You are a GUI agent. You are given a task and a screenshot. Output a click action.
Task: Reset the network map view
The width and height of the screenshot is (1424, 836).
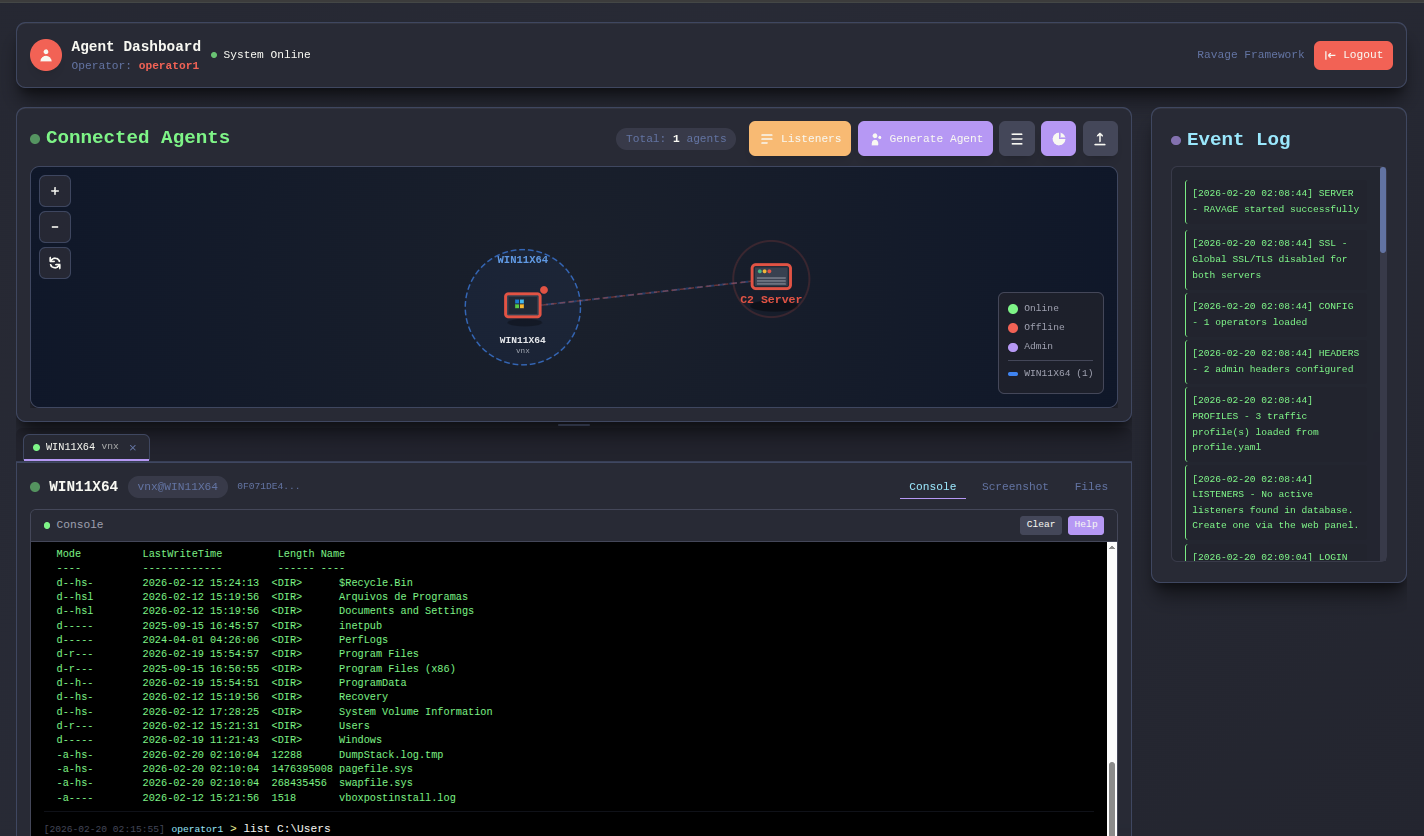(55, 263)
